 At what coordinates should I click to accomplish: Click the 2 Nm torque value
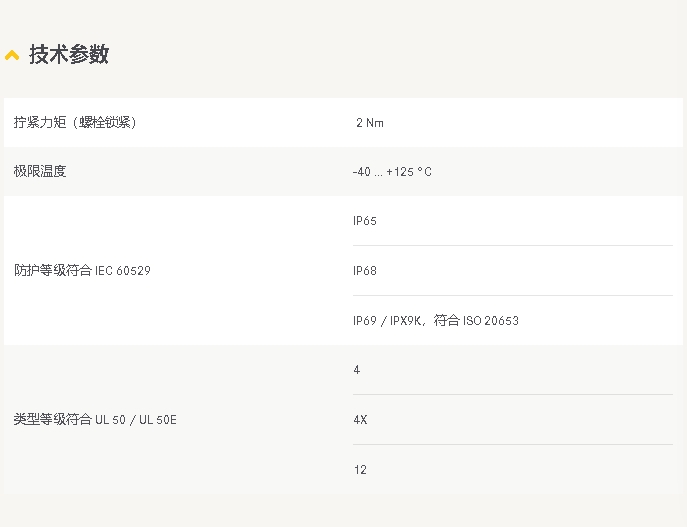[370, 123]
